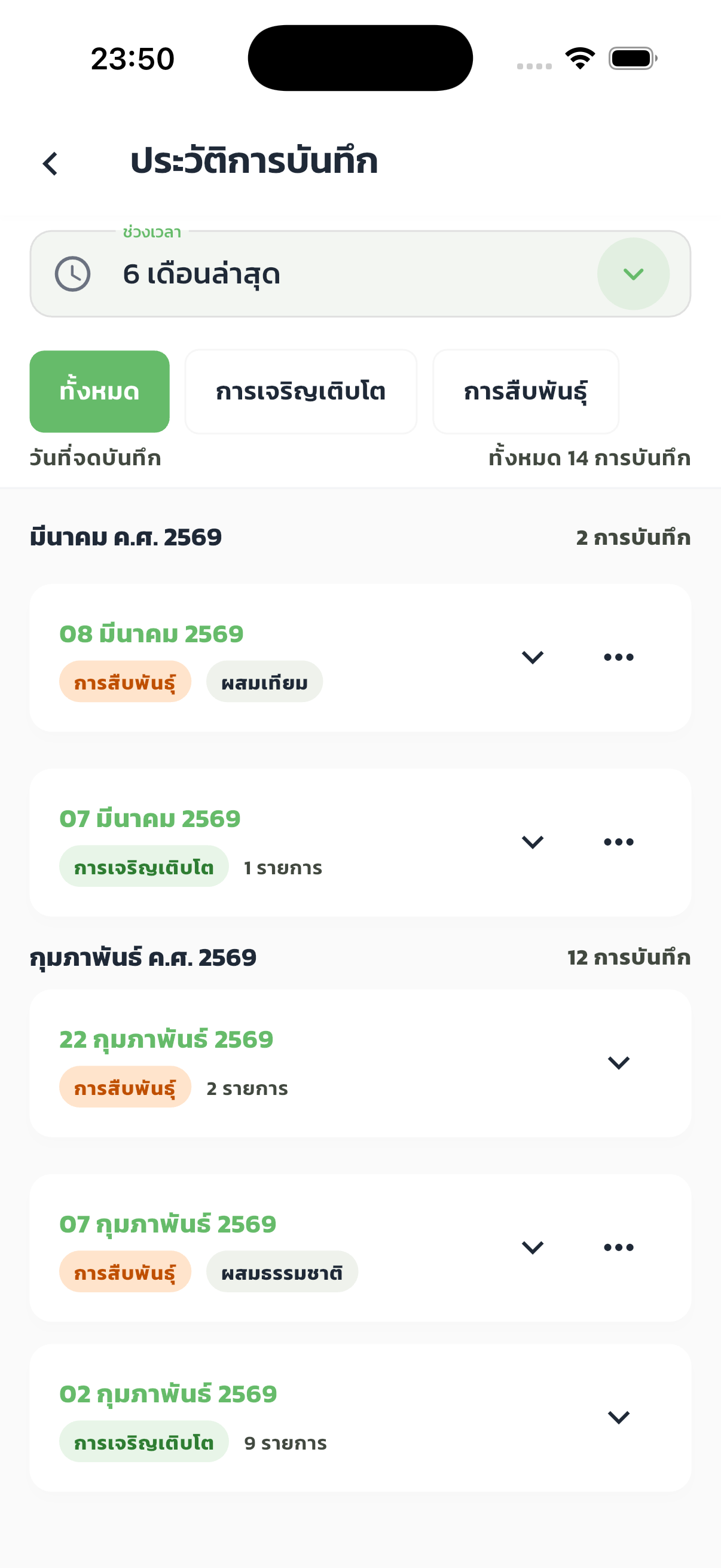Expand the 07 มีนาคม 2569 record
The height and width of the screenshot is (1568, 721).
pos(533,842)
